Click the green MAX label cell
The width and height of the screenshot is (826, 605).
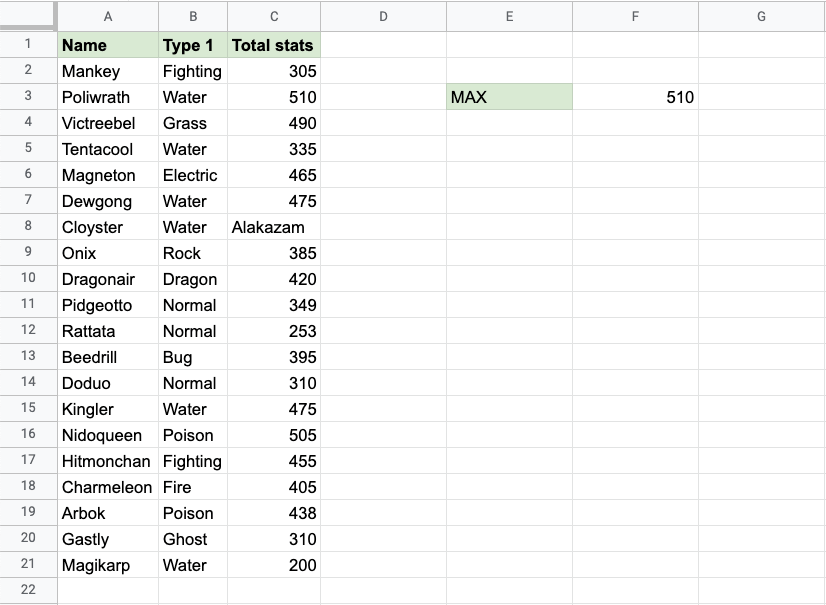(510, 97)
